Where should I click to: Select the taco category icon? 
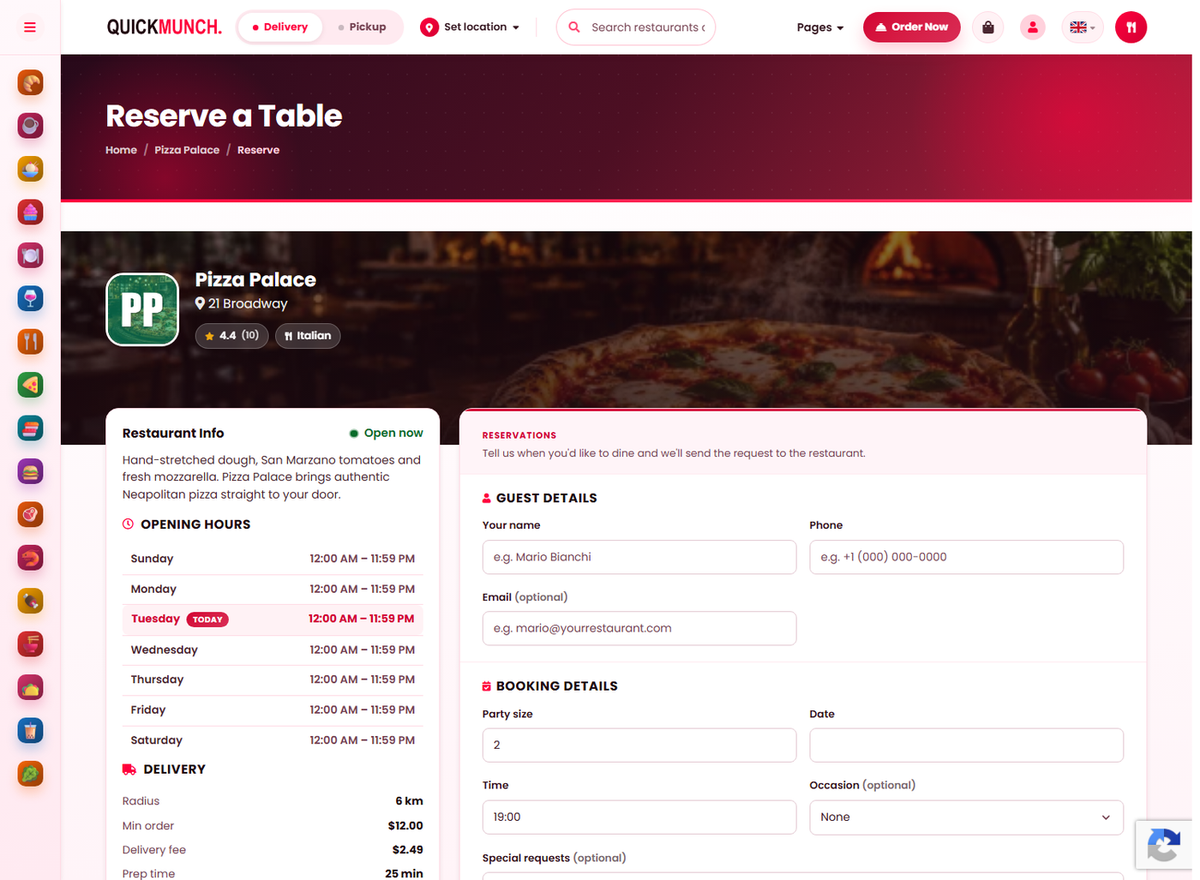[30, 687]
